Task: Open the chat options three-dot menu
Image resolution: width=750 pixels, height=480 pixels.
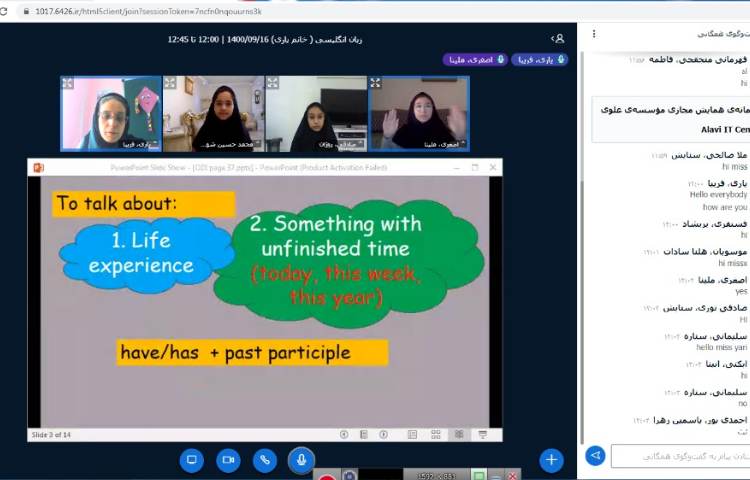Action: [594, 33]
